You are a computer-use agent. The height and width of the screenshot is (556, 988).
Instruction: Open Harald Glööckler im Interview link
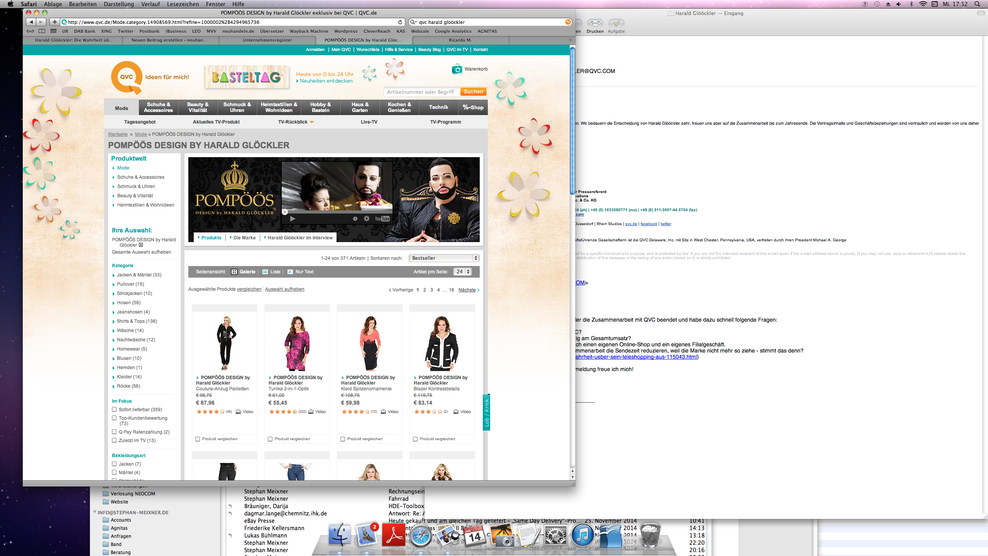(x=300, y=238)
